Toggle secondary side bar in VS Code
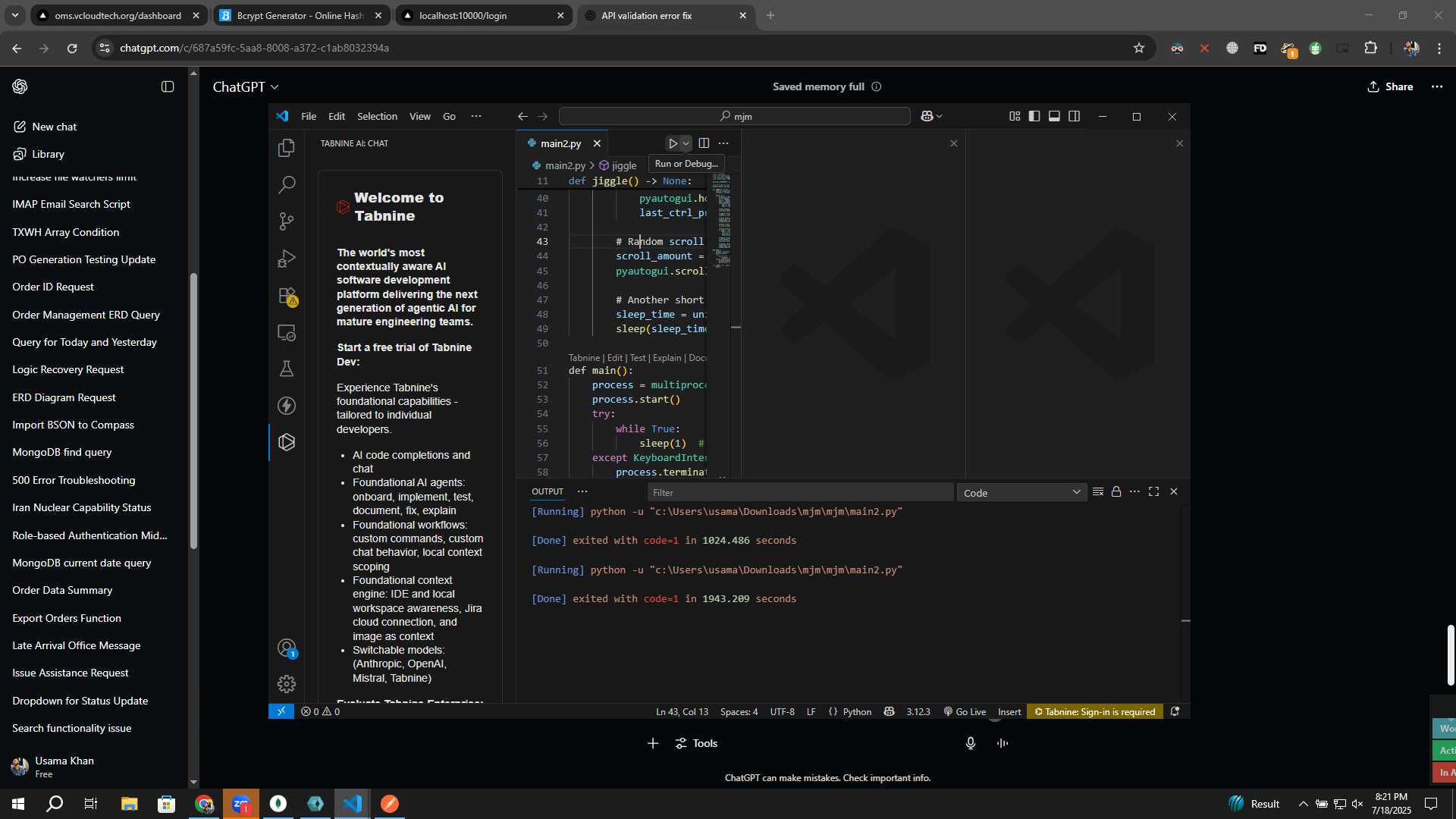The height and width of the screenshot is (819, 1456). pos(1074,116)
